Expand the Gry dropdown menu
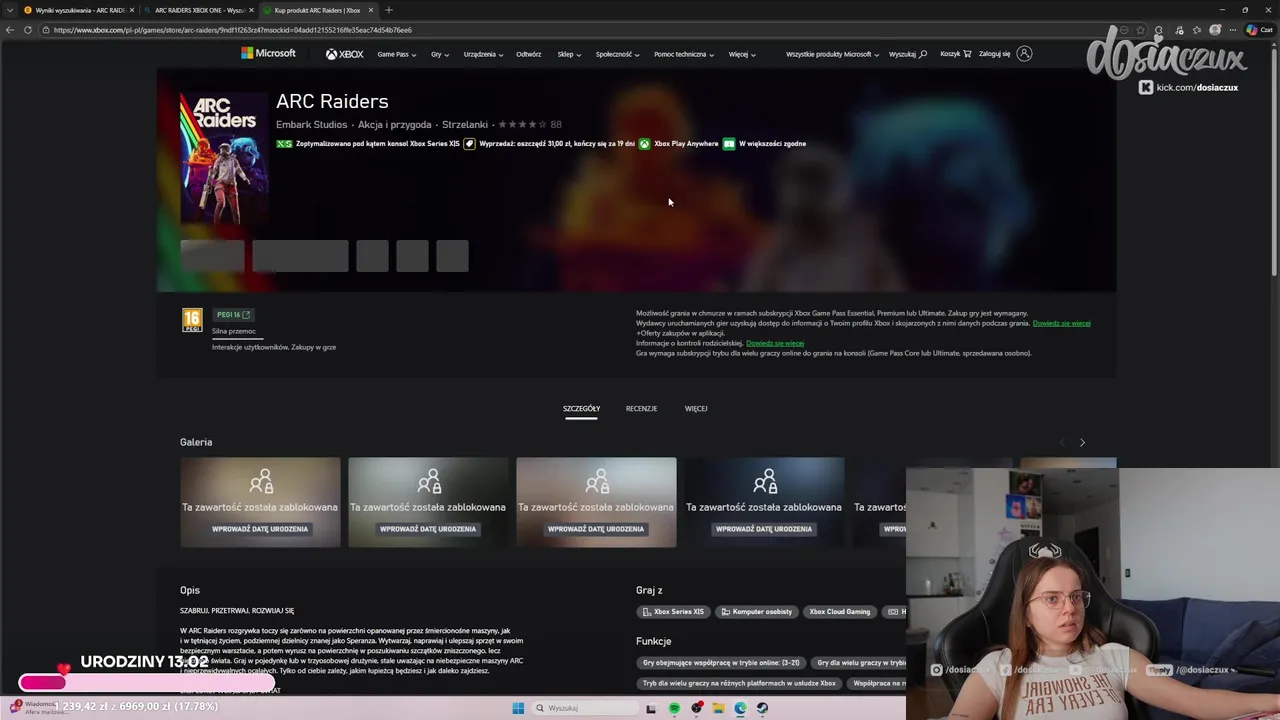 [440, 54]
